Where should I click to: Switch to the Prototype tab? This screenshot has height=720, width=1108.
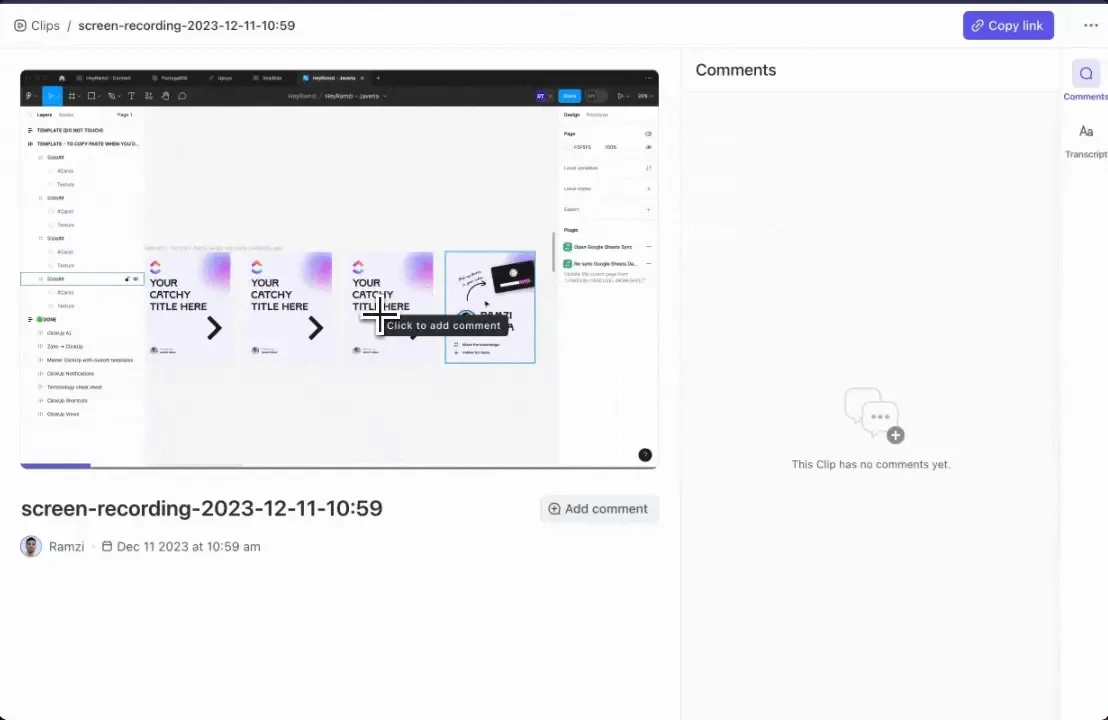pyautogui.click(x=597, y=115)
